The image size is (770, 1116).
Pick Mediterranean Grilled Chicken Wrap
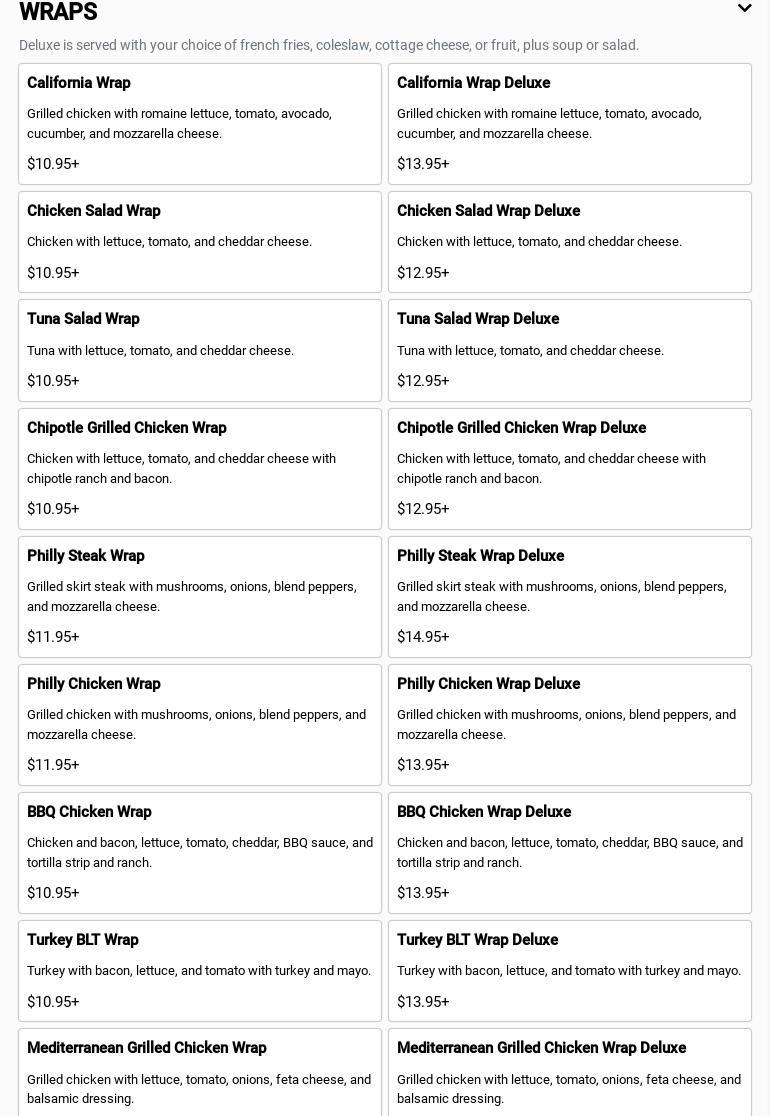(199, 1072)
